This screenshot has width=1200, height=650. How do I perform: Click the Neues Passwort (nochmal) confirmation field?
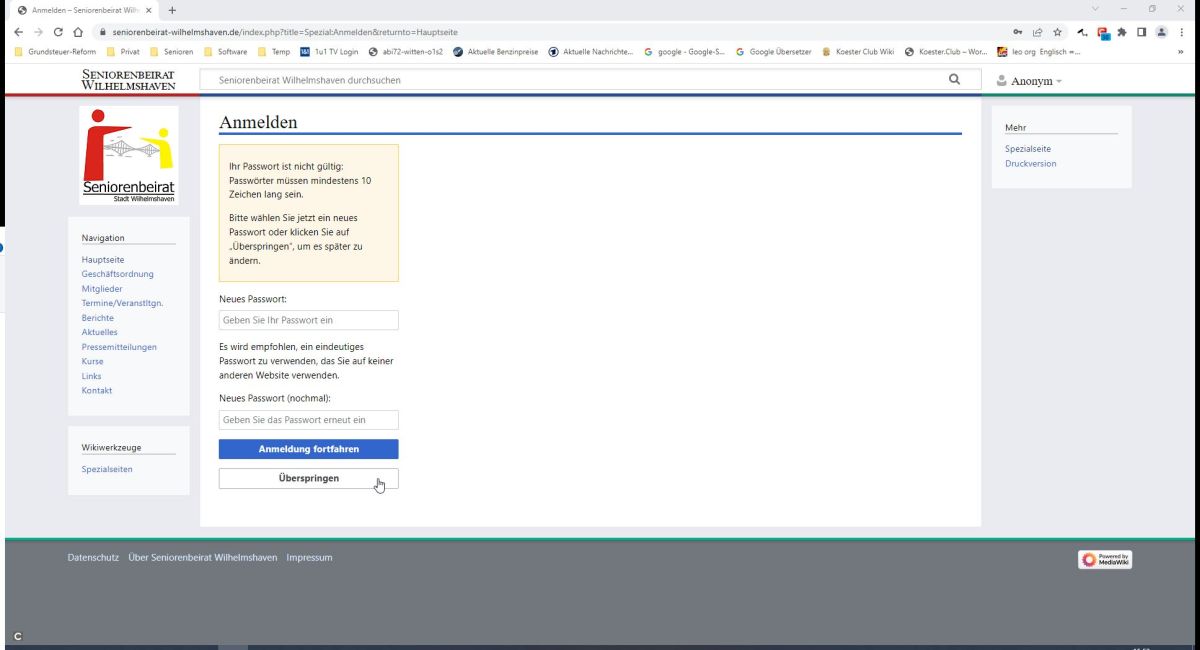308,420
